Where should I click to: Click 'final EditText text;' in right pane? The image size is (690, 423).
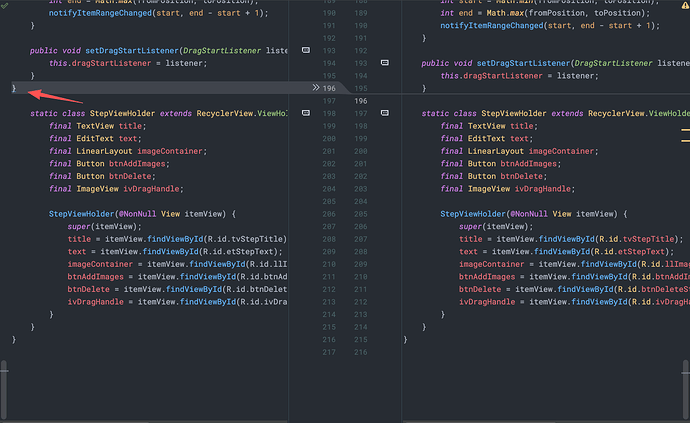(487, 138)
